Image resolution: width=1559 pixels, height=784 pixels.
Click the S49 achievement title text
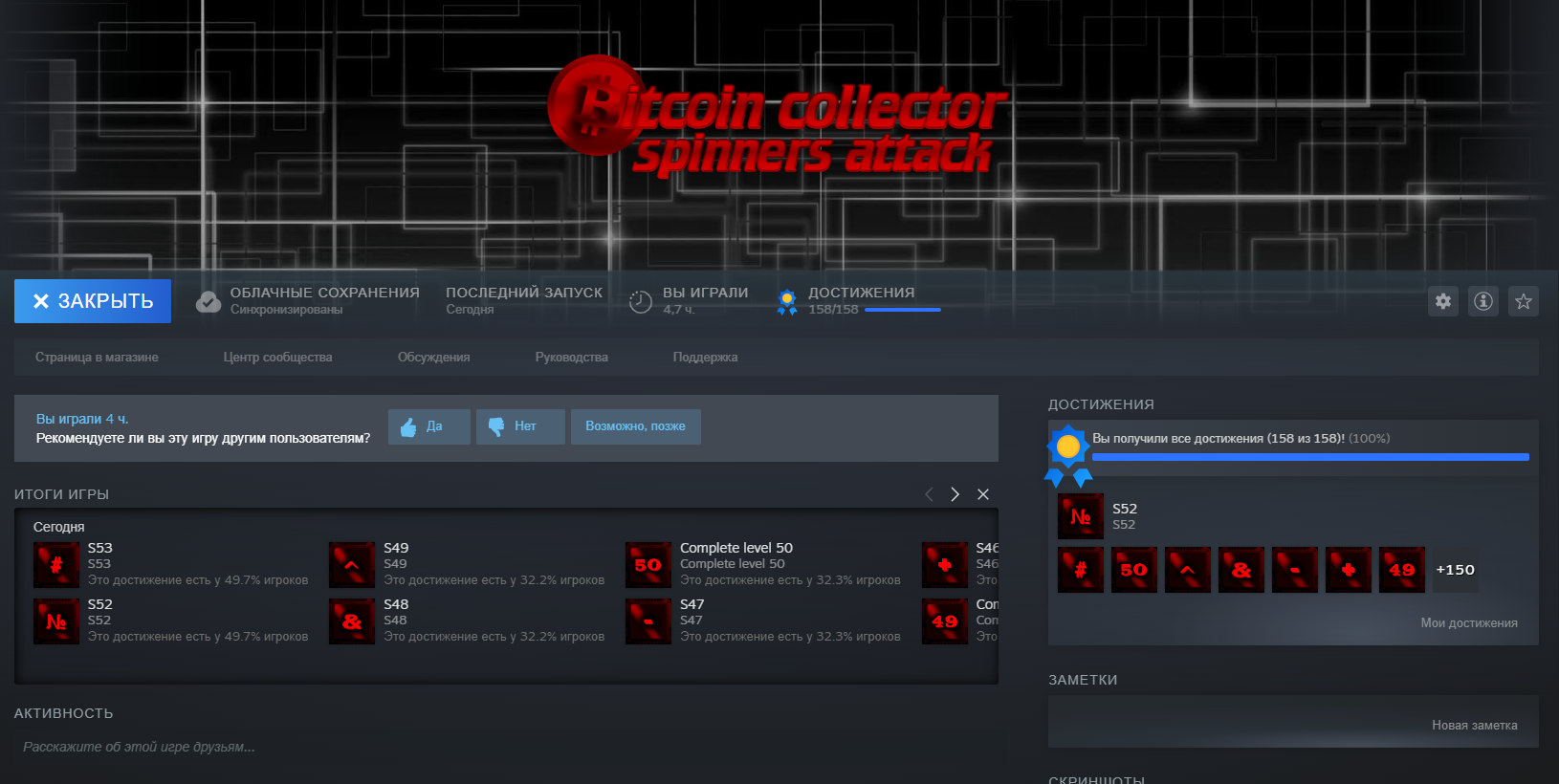coord(396,548)
